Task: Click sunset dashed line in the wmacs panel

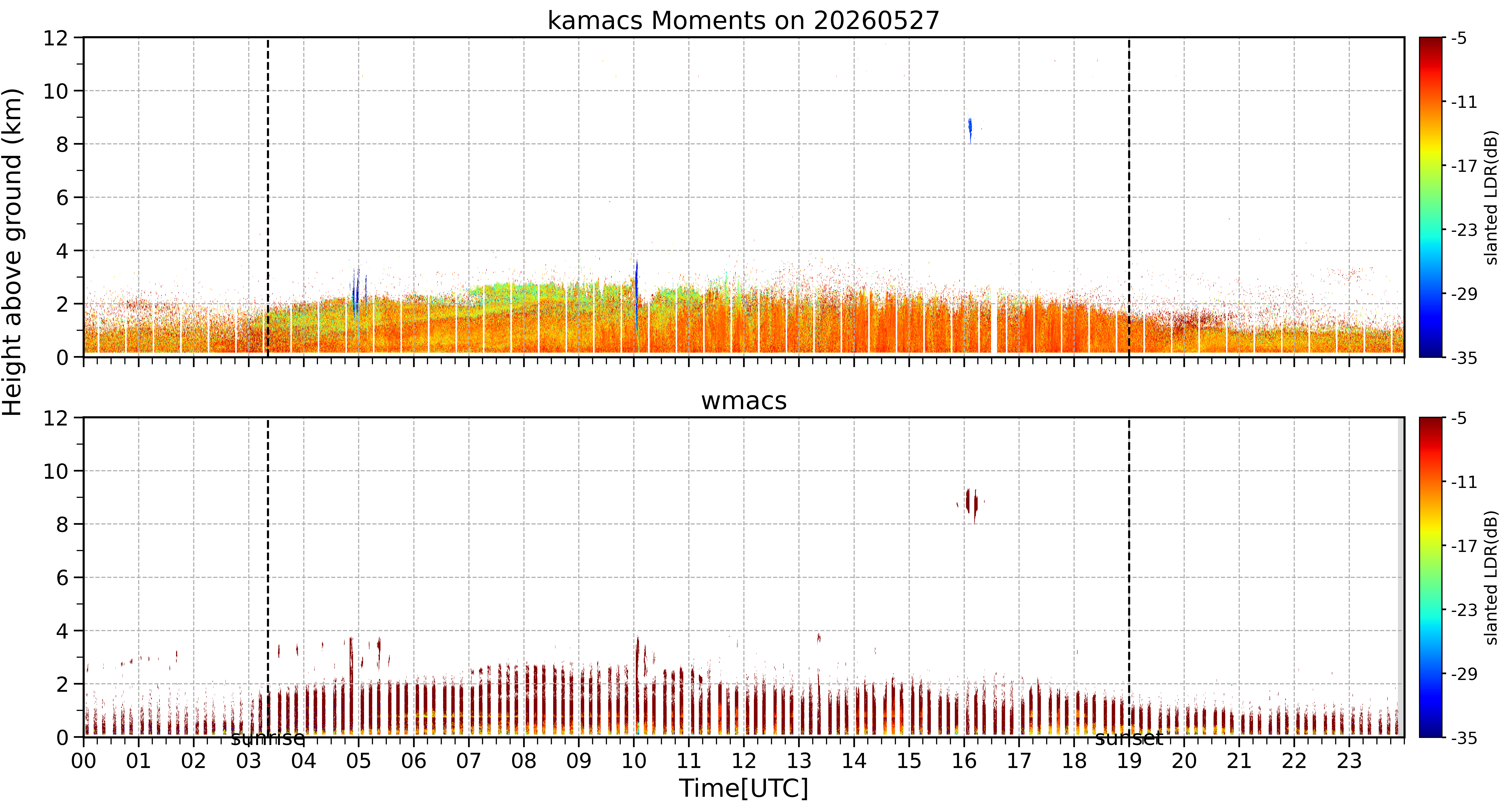Action: [1129, 577]
